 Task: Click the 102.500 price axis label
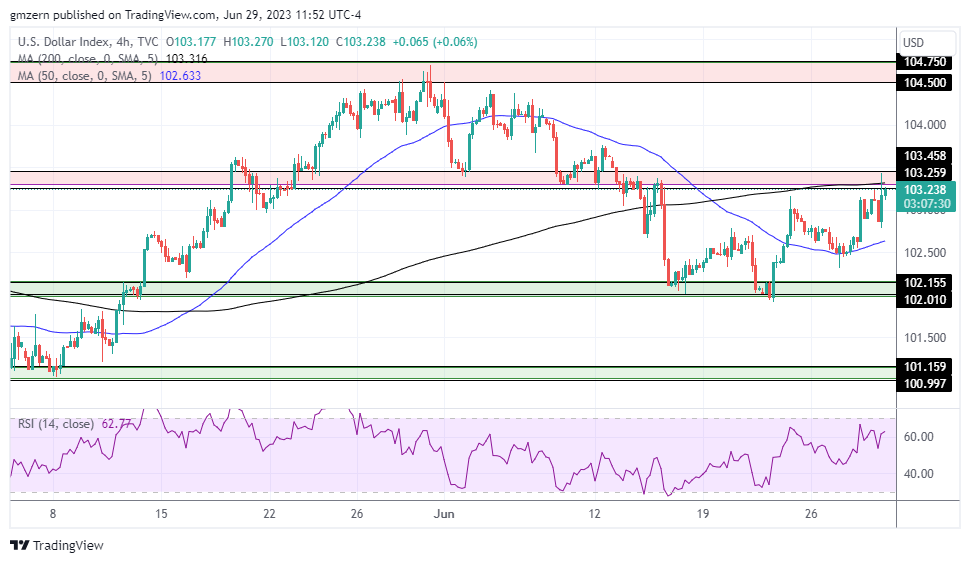coord(924,252)
